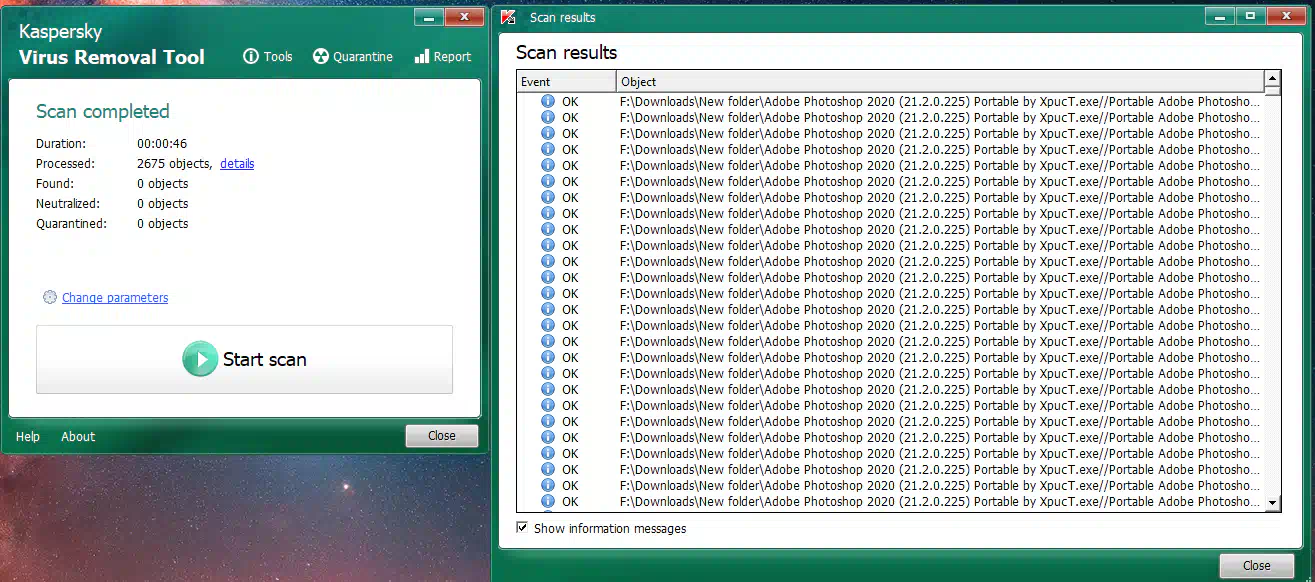This screenshot has height=582, width=1315.
Task: Click the Kaspersky logo in Scan results title bar
Action: [508, 17]
